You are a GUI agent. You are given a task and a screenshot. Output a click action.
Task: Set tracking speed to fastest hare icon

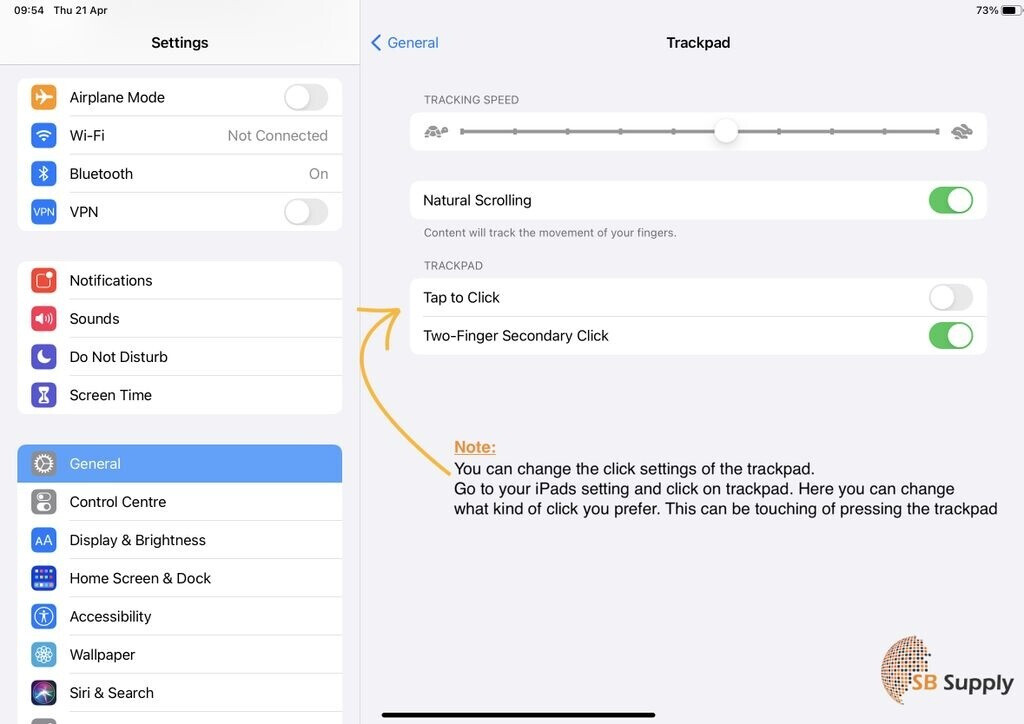pyautogui.click(x=962, y=131)
